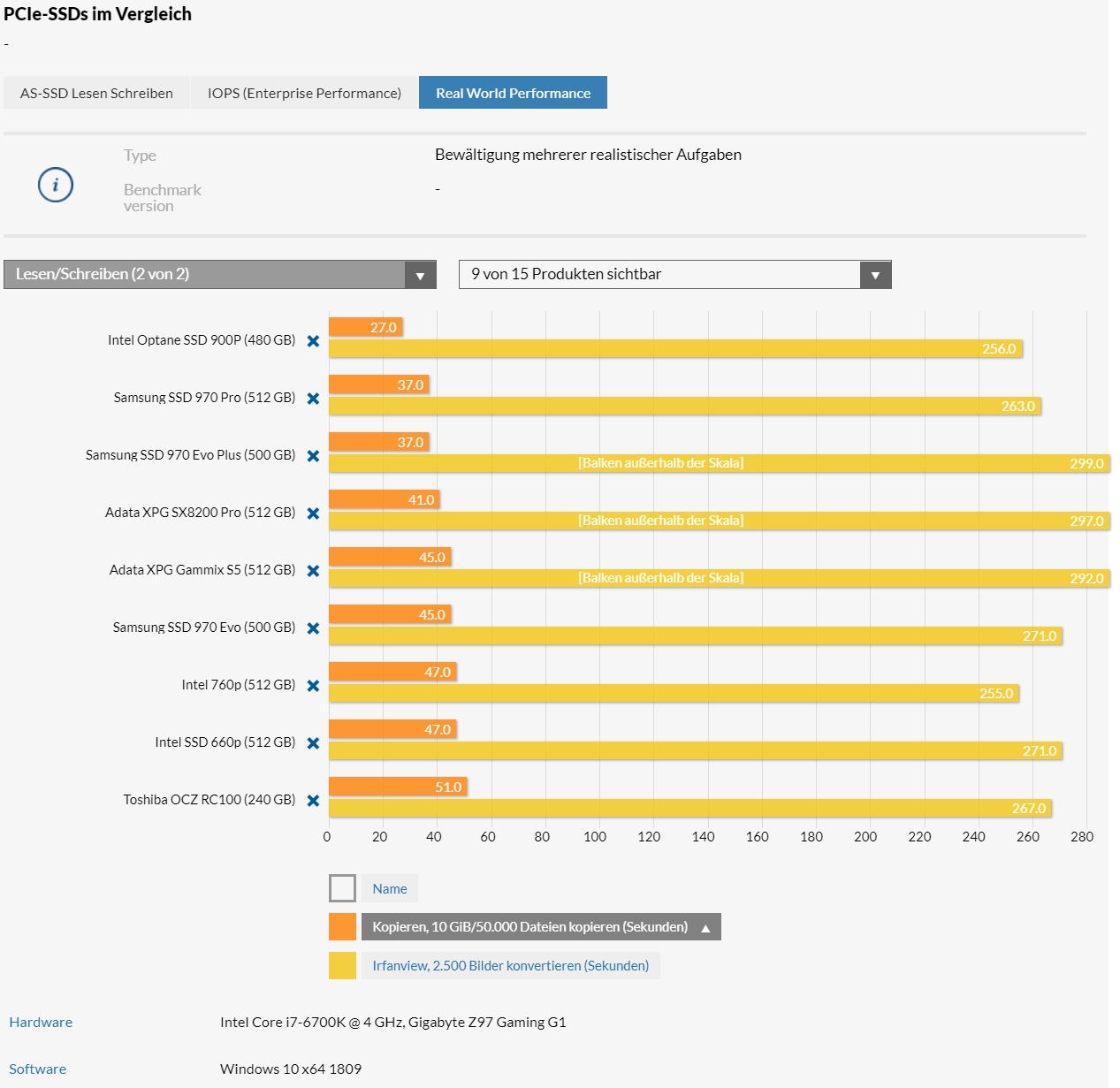Remove Toshiba OCZ RC100 from chart
The image size is (1120, 1088).
point(313,801)
